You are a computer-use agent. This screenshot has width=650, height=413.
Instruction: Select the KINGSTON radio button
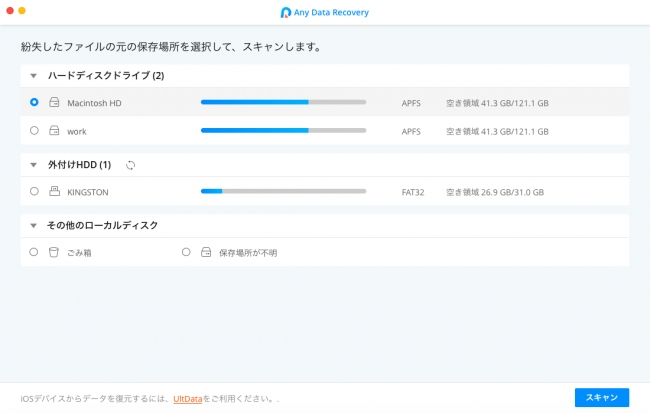tap(34, 191)
